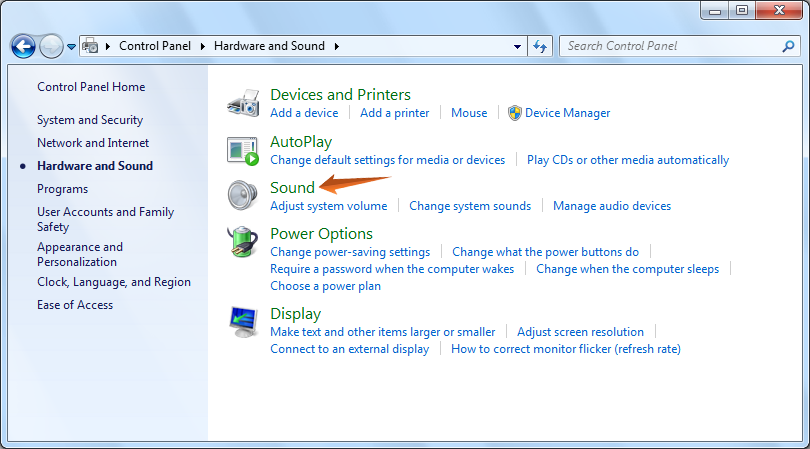This screenshot has width=810, height=449.
Task: Minimize the Control Panel window
Action: click(x=715, y=10)
